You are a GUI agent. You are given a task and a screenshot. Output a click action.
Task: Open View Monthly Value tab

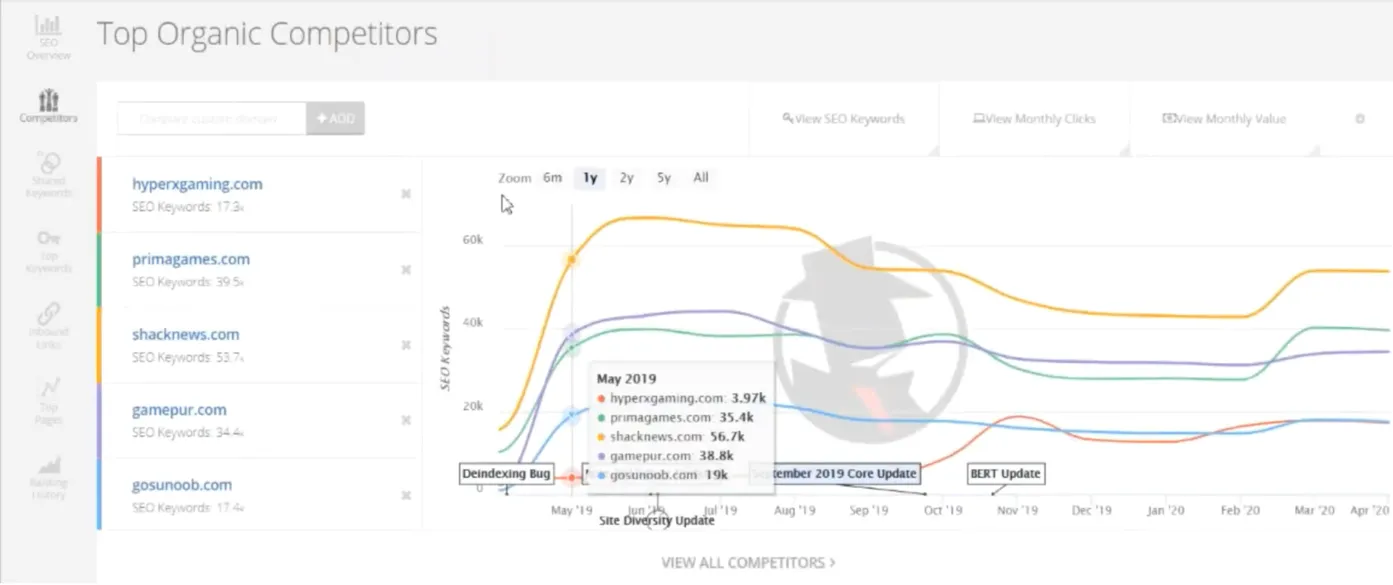click(1224, 119)
